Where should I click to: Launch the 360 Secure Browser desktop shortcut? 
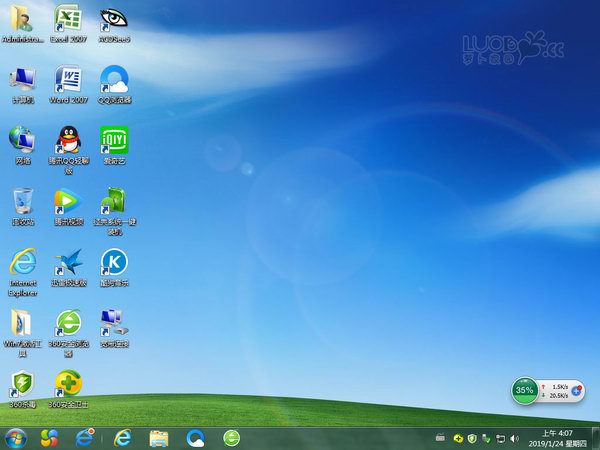click(68, 333)
